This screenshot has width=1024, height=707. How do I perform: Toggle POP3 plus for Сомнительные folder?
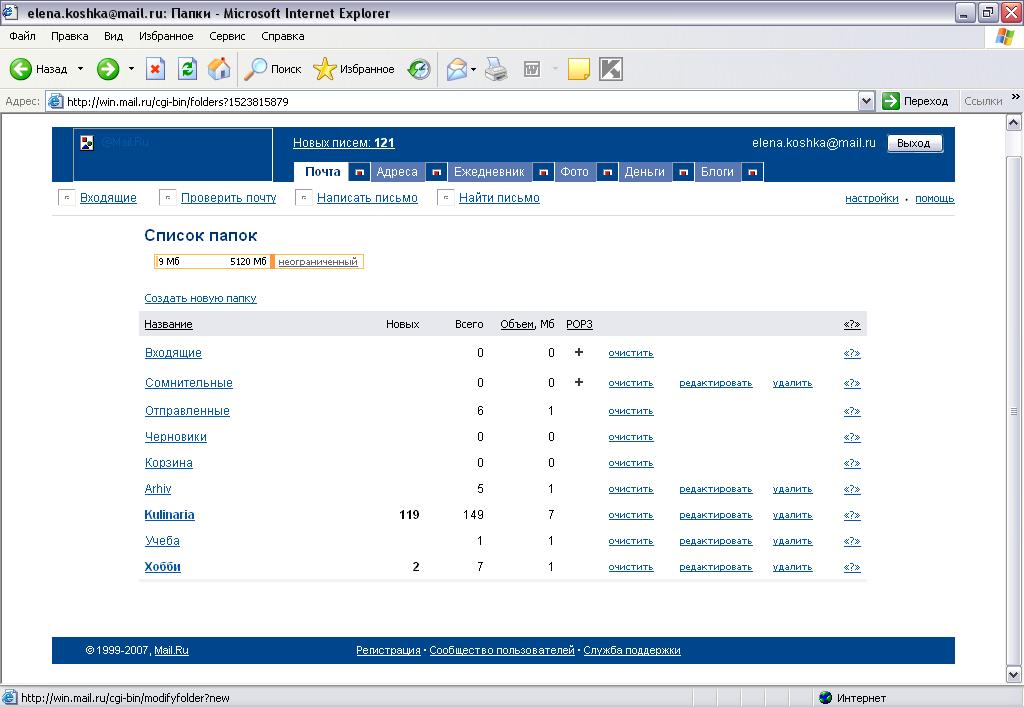579,383
